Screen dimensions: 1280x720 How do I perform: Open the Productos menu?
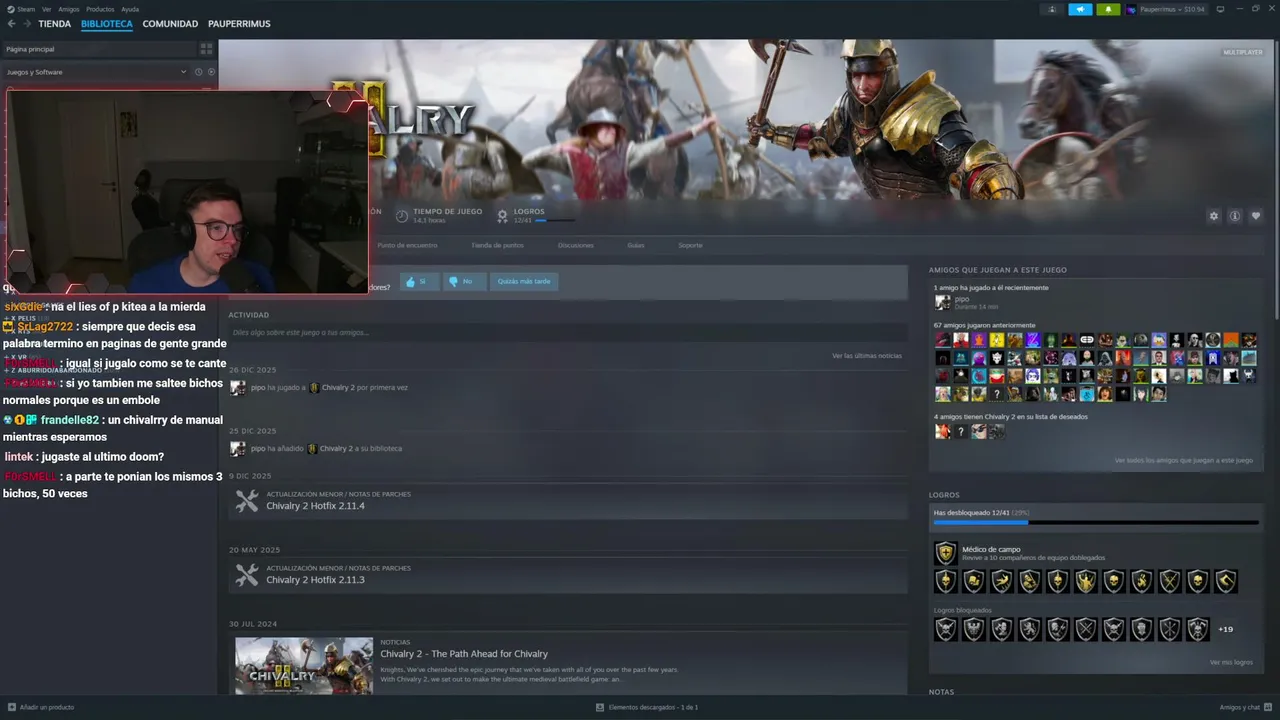100,9
